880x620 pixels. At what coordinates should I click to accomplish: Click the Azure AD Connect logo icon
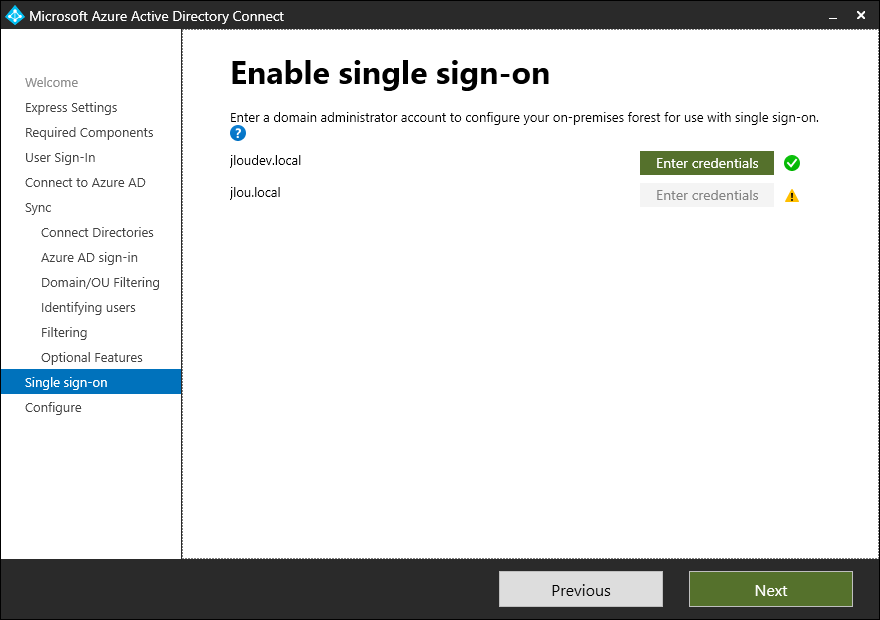(14, 16)
